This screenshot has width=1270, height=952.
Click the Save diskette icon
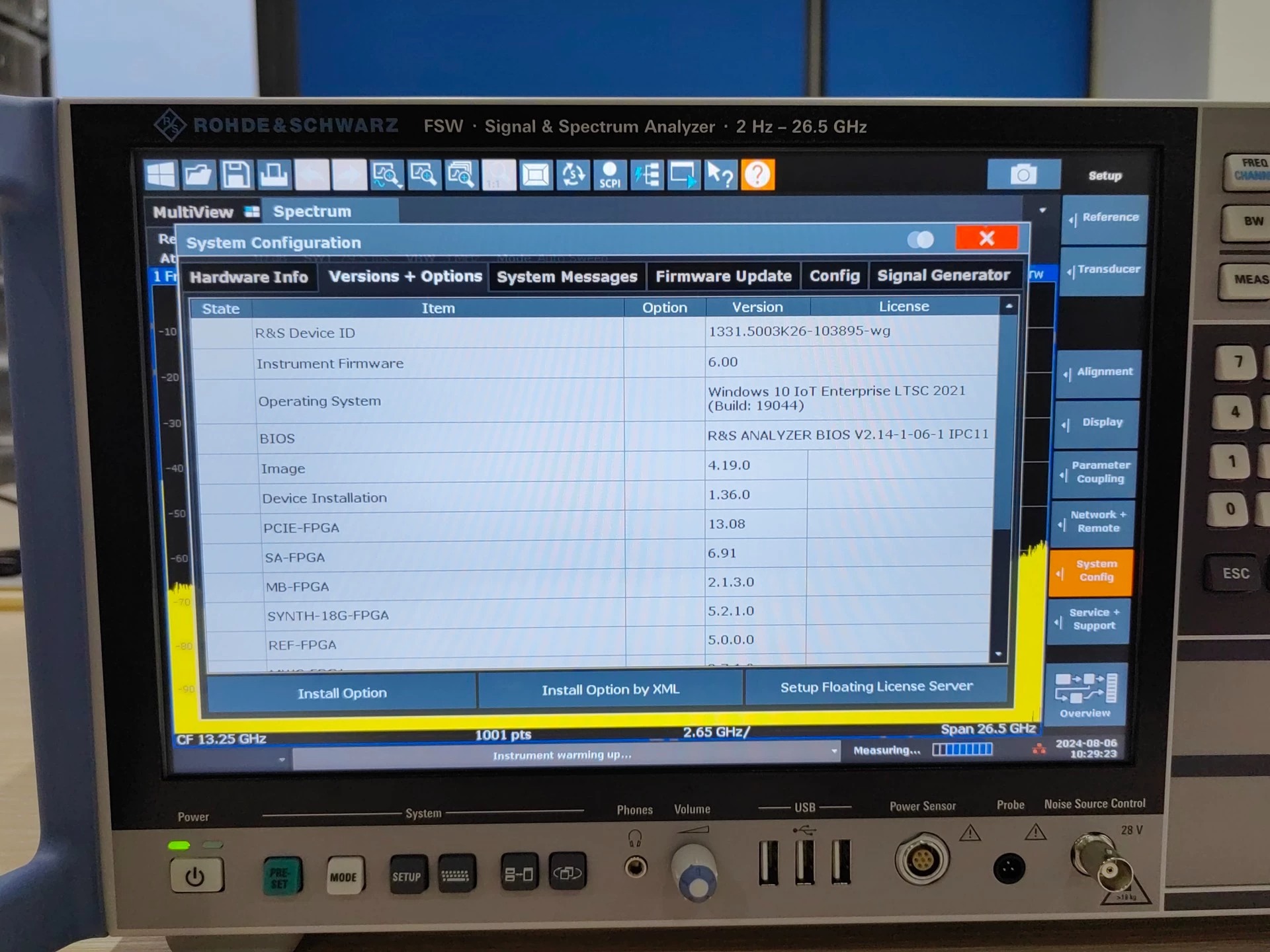tap(235, 175)
